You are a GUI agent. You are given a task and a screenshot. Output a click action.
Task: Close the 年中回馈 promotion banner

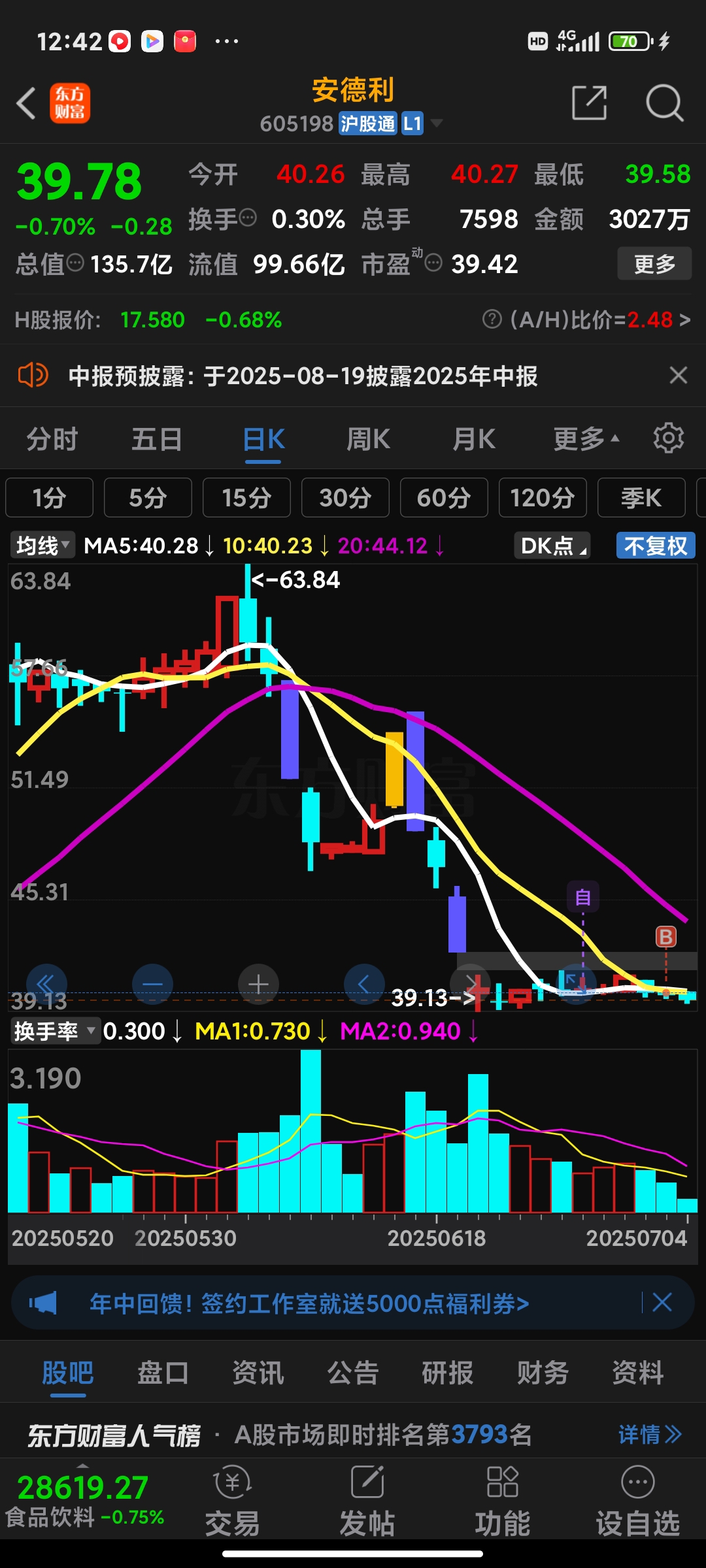coord(662,1303)
